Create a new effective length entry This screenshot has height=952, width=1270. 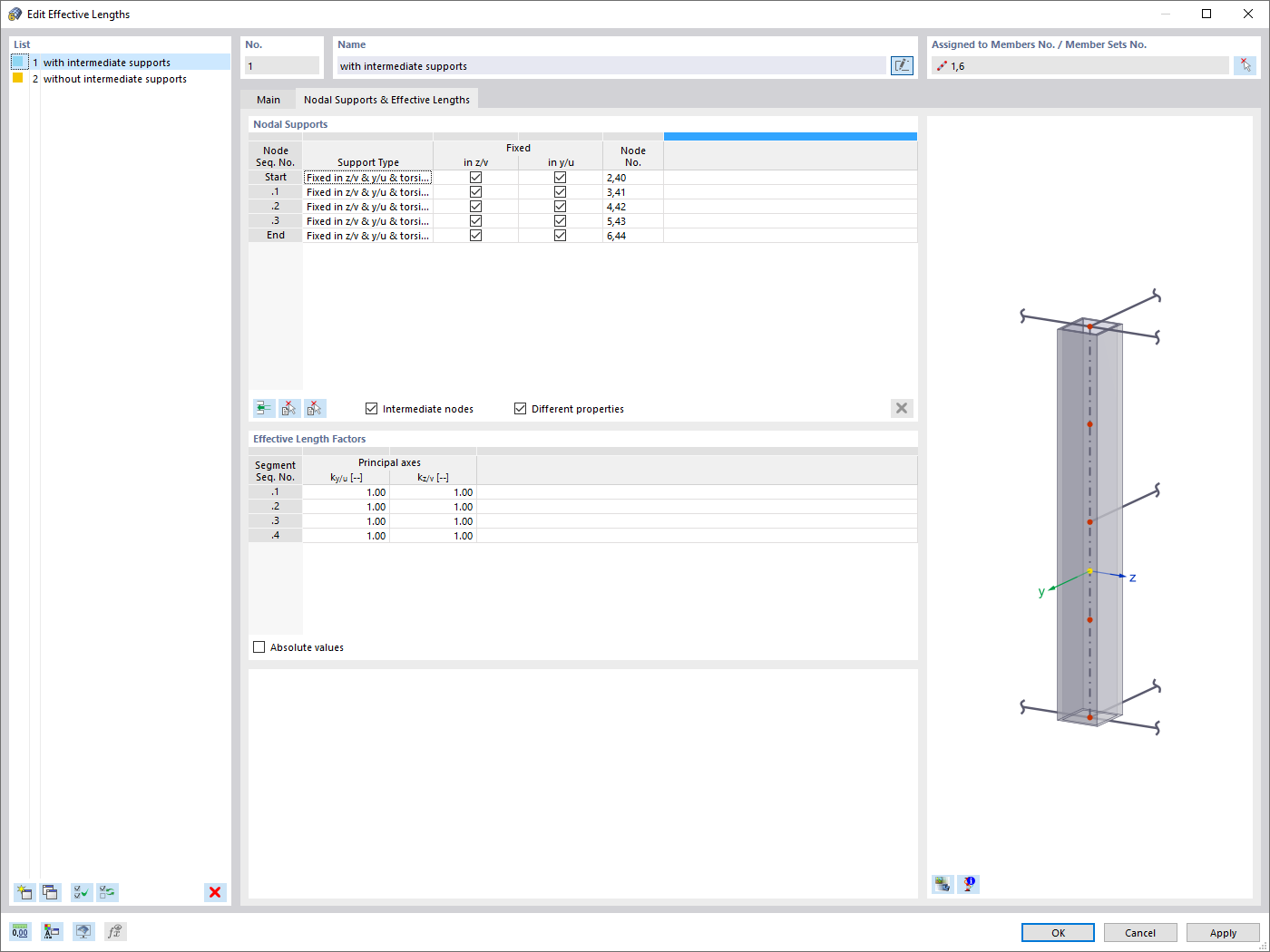(24, 892)
